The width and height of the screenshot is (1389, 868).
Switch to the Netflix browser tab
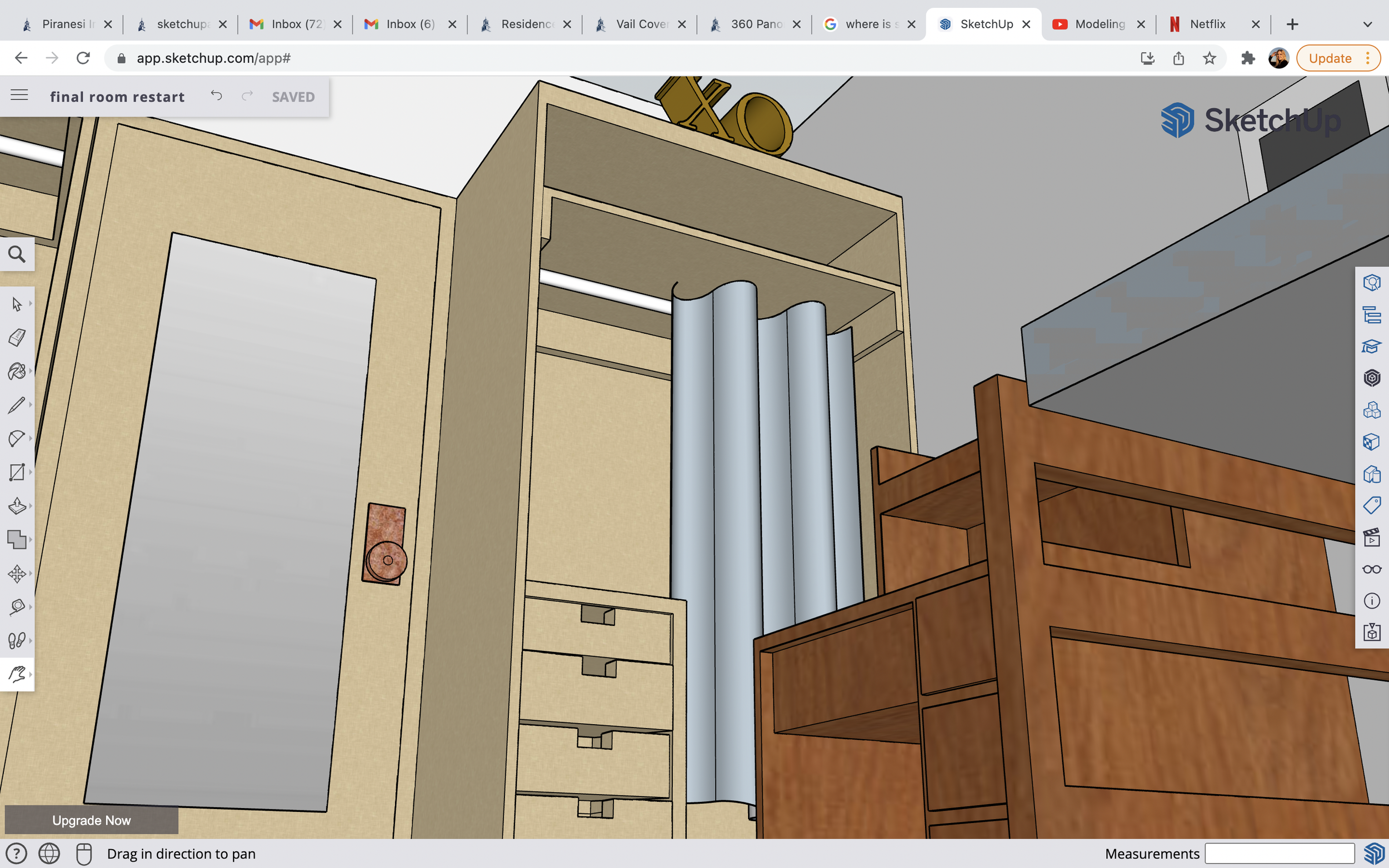point(1208,24)
